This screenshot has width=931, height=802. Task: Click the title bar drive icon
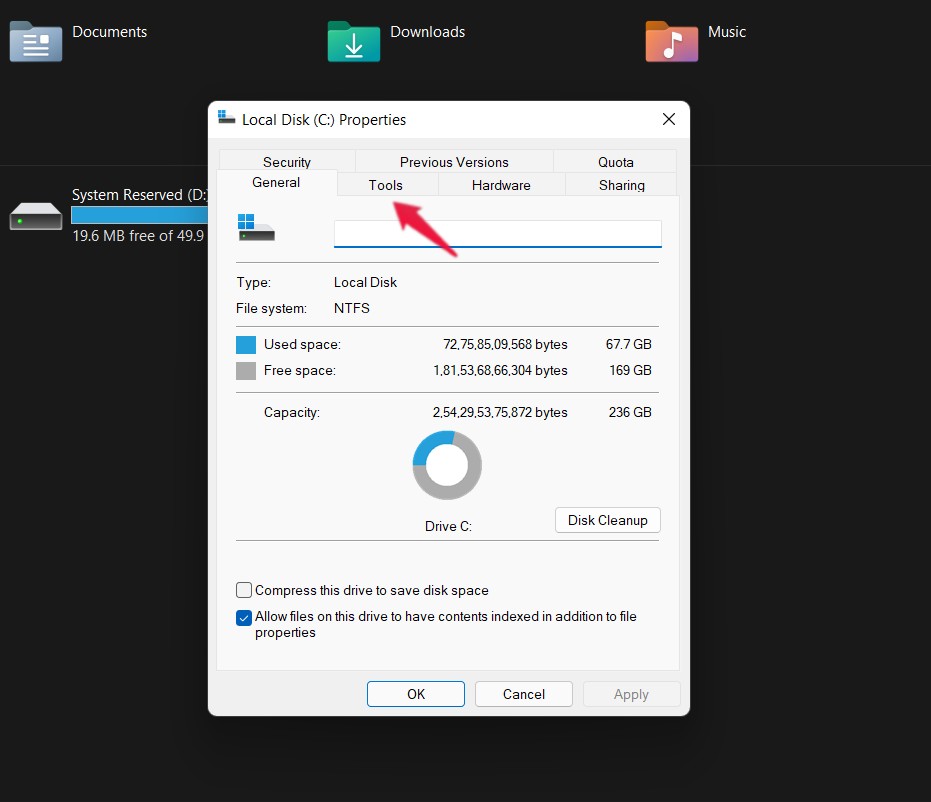point(227,119)
